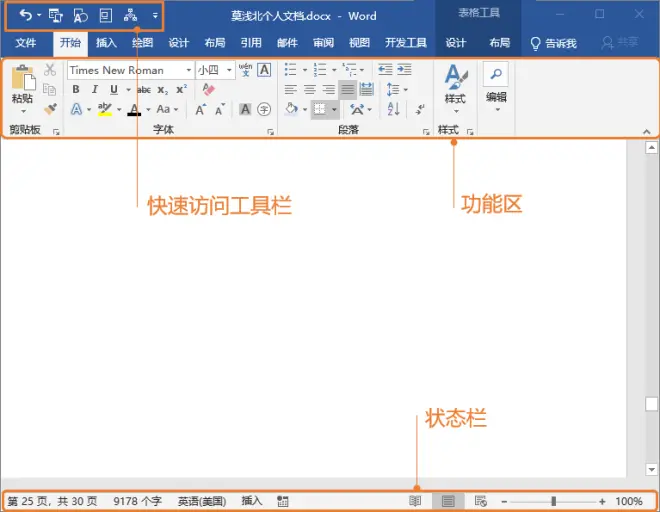Click Grow Font icon
The height and width of the screenshot is (512, 660).
(x=200, y=110)
